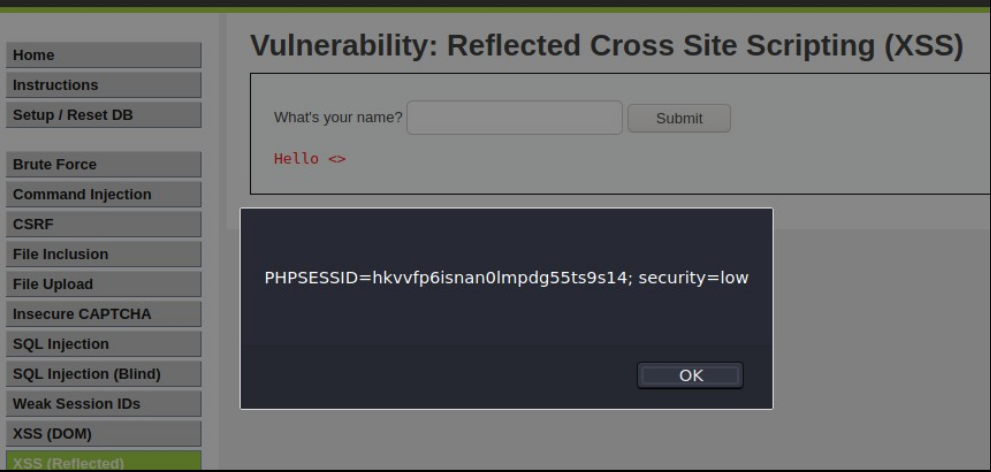Open the CSRF vulnerability page
Viewport: 991px width, 472px height.
[104, 224]
